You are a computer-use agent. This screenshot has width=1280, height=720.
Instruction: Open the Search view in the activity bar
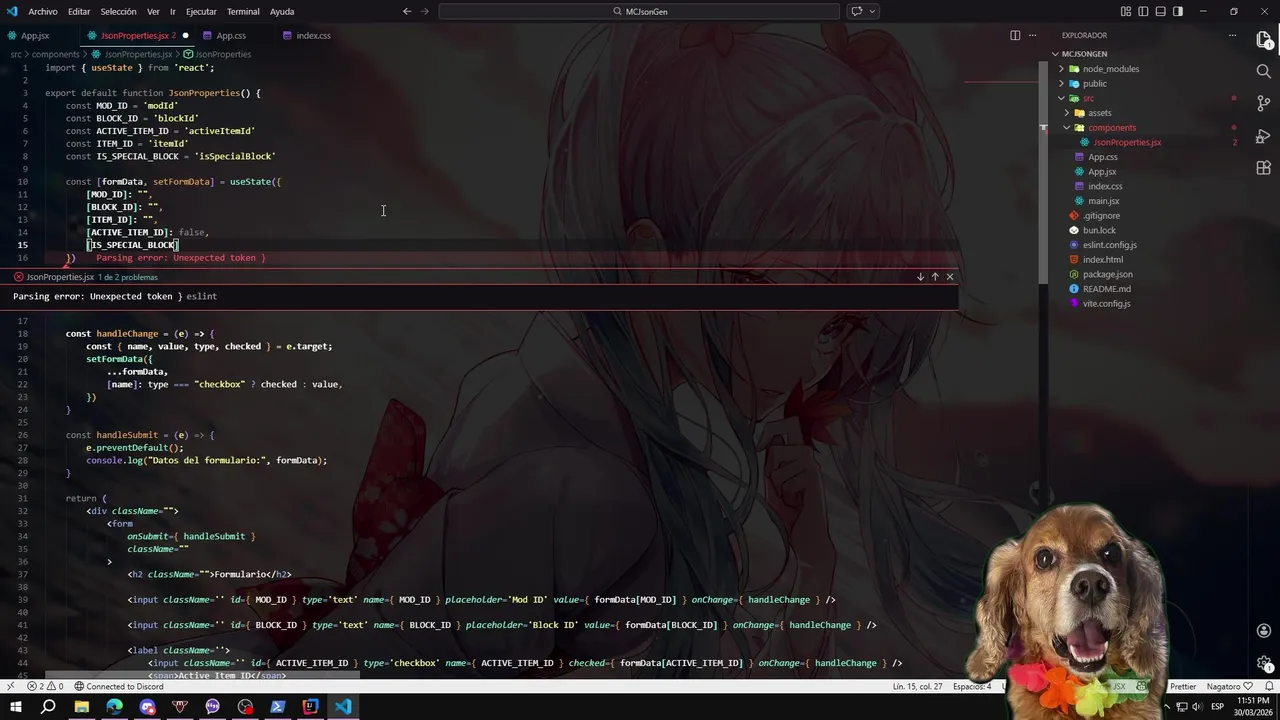coord(1264,72)
